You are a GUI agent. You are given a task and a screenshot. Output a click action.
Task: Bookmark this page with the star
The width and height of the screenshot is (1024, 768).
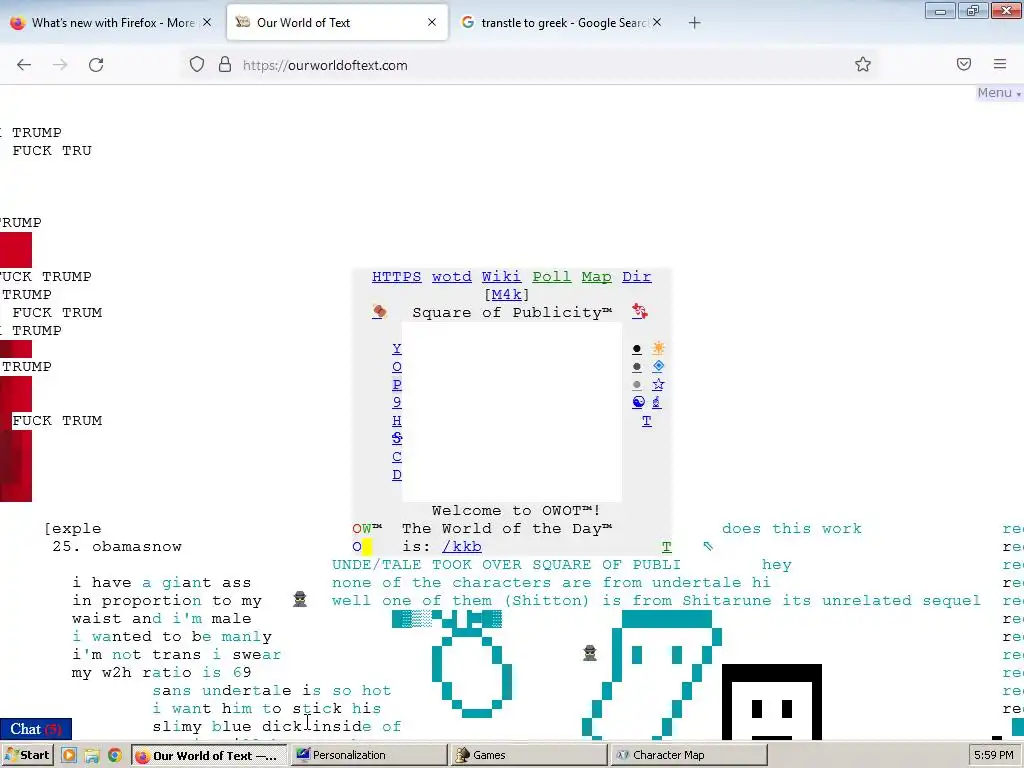863,65
